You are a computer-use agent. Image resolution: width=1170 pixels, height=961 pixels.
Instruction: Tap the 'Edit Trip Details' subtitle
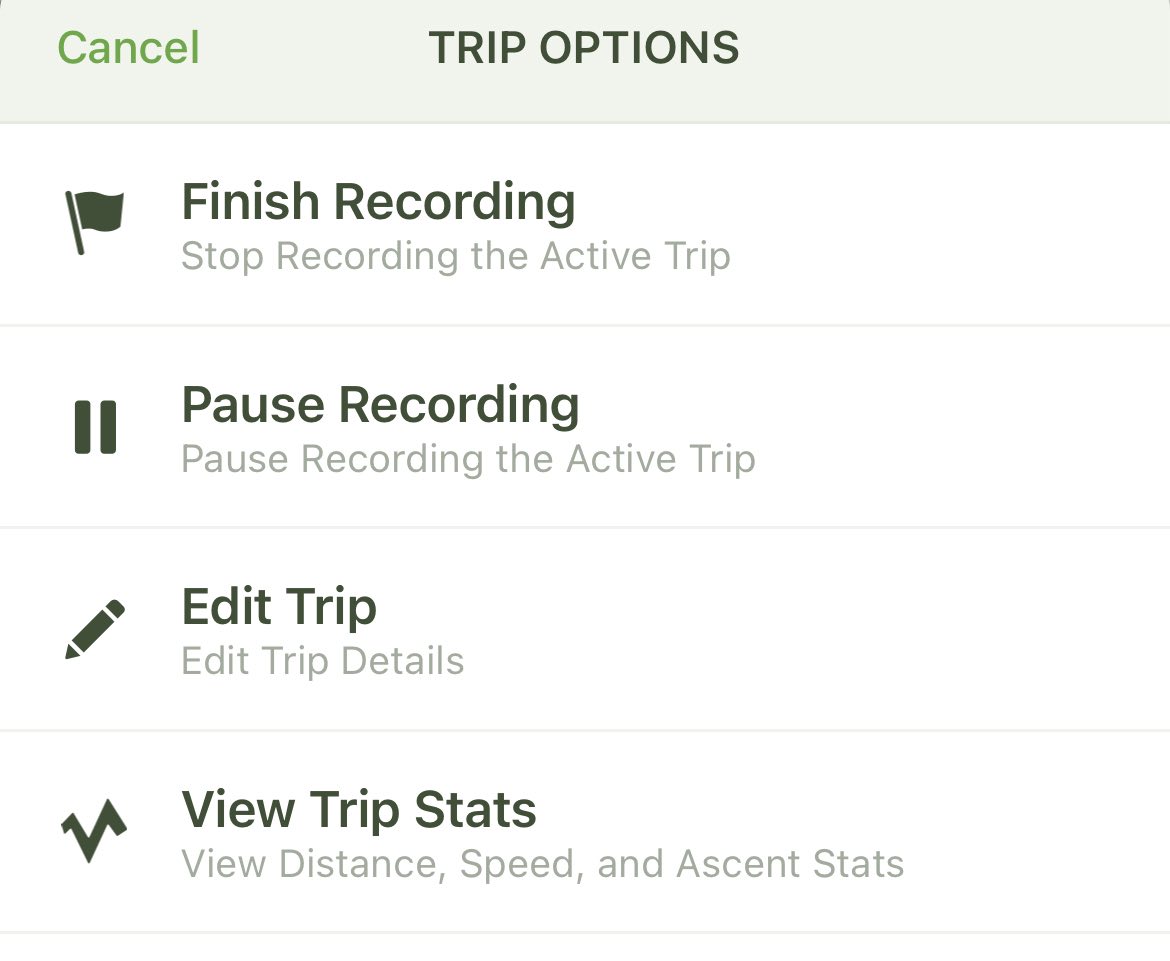[x=323, y=662]
